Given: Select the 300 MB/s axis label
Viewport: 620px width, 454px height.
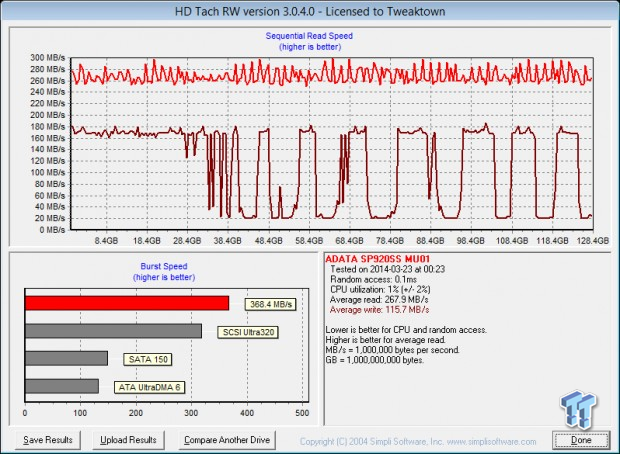Looking at the screenshot, I should pyautogui.click(x=47, y=58).
